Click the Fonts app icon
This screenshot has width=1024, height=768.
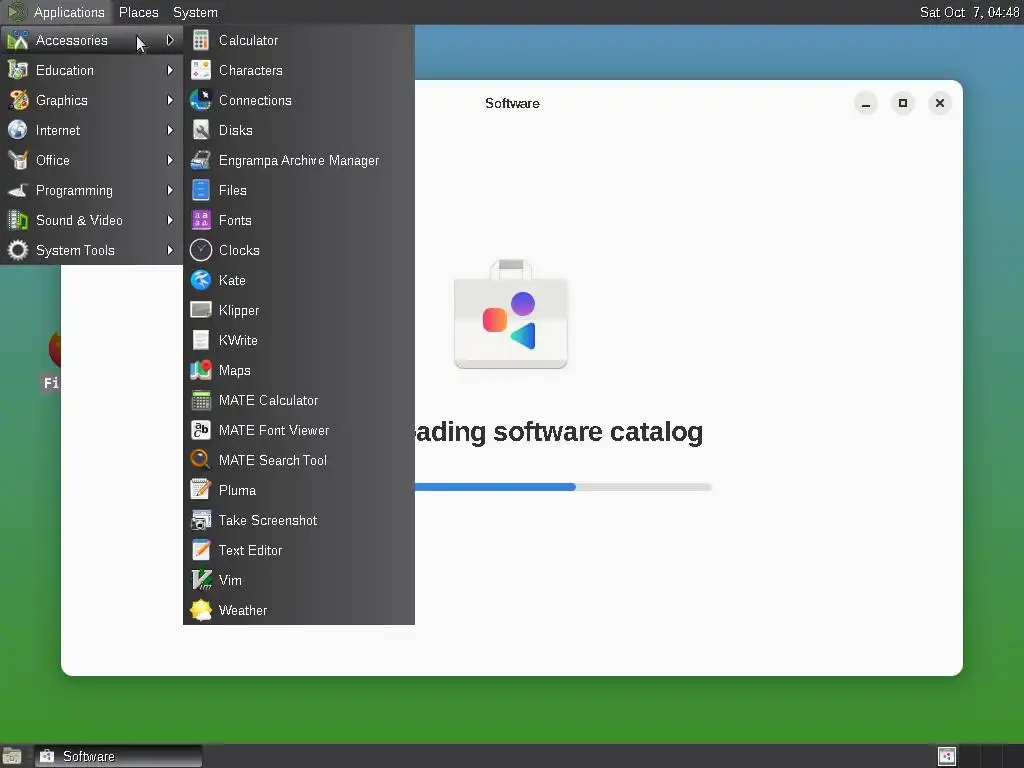[200, 221]
